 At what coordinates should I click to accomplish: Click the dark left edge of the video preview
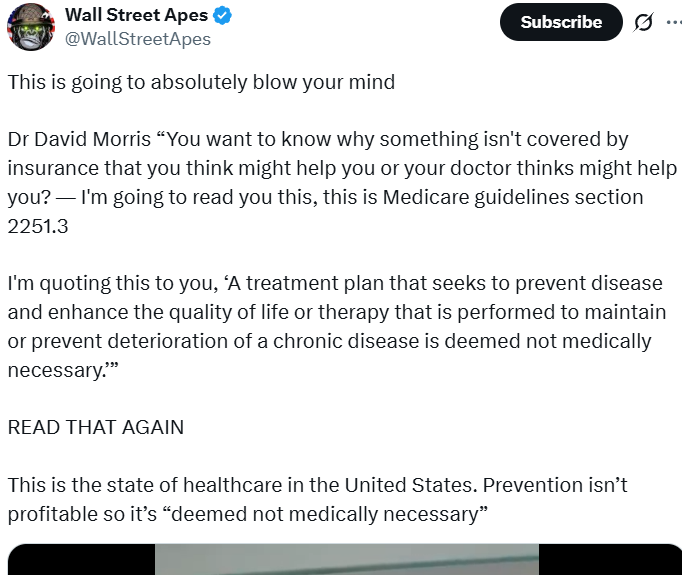[x=80, y=561]
